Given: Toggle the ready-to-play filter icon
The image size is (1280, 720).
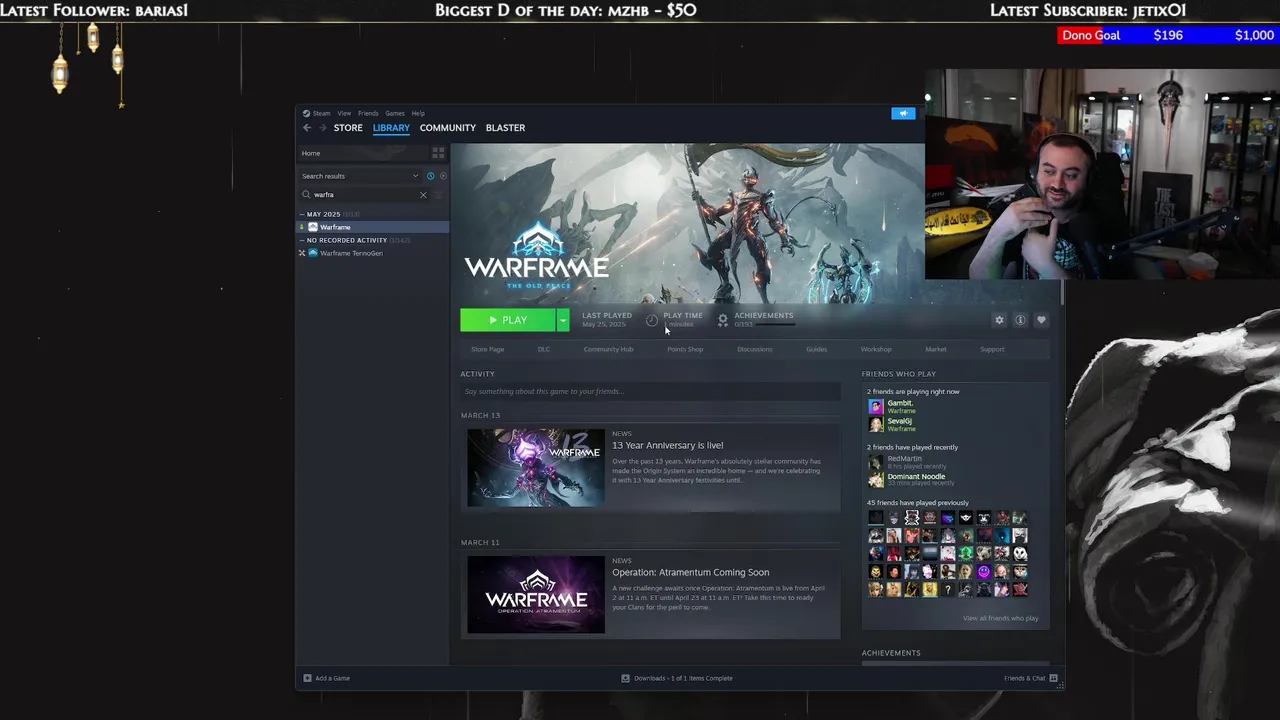Looking at the screenshot, I should (443, 176).
